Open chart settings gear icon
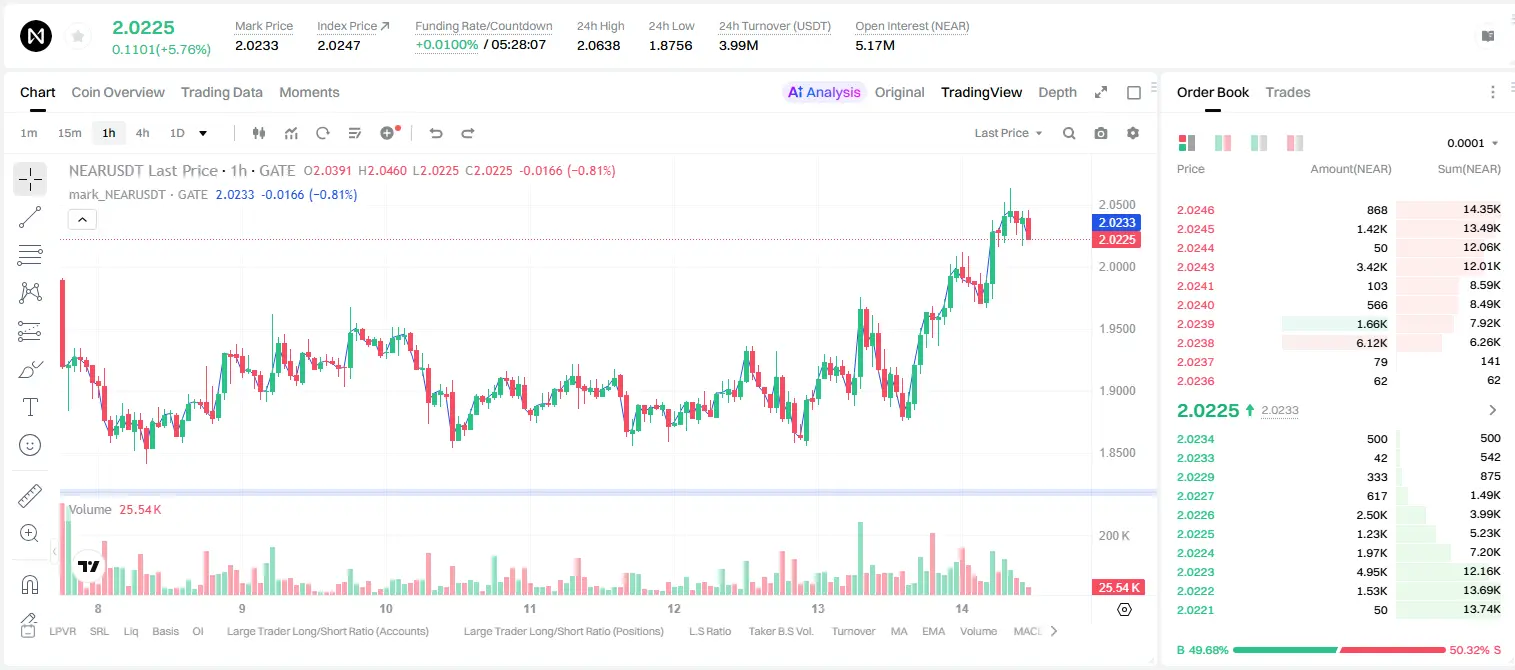 1133,133
